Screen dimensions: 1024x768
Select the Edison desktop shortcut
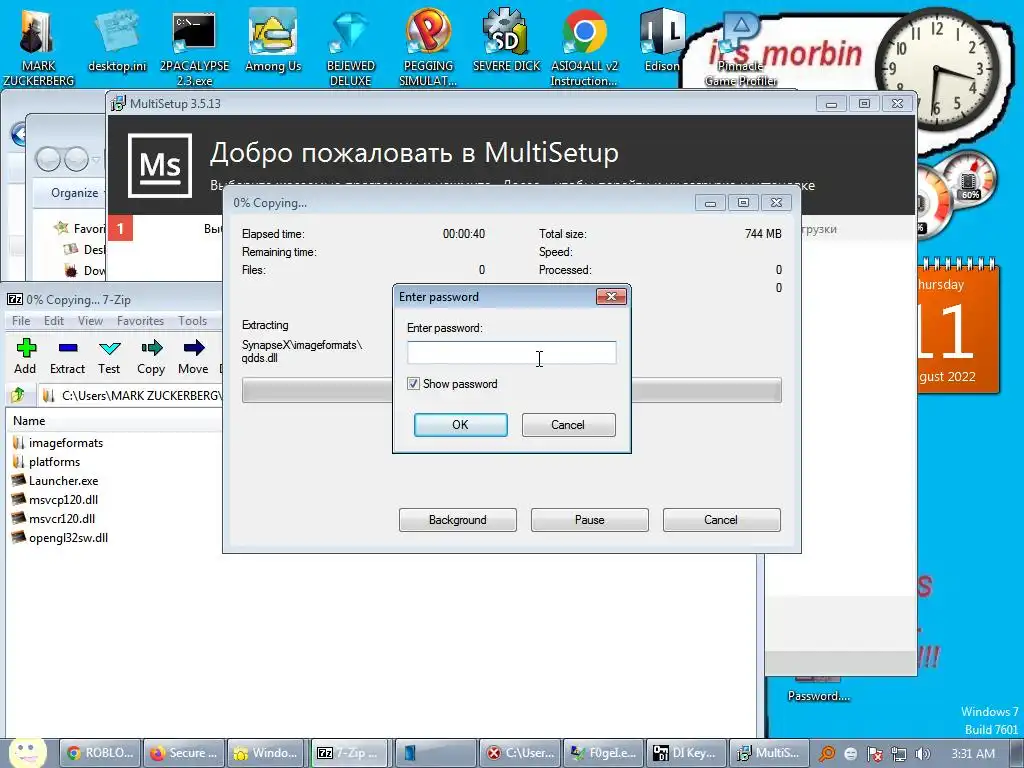click(662, 39)
